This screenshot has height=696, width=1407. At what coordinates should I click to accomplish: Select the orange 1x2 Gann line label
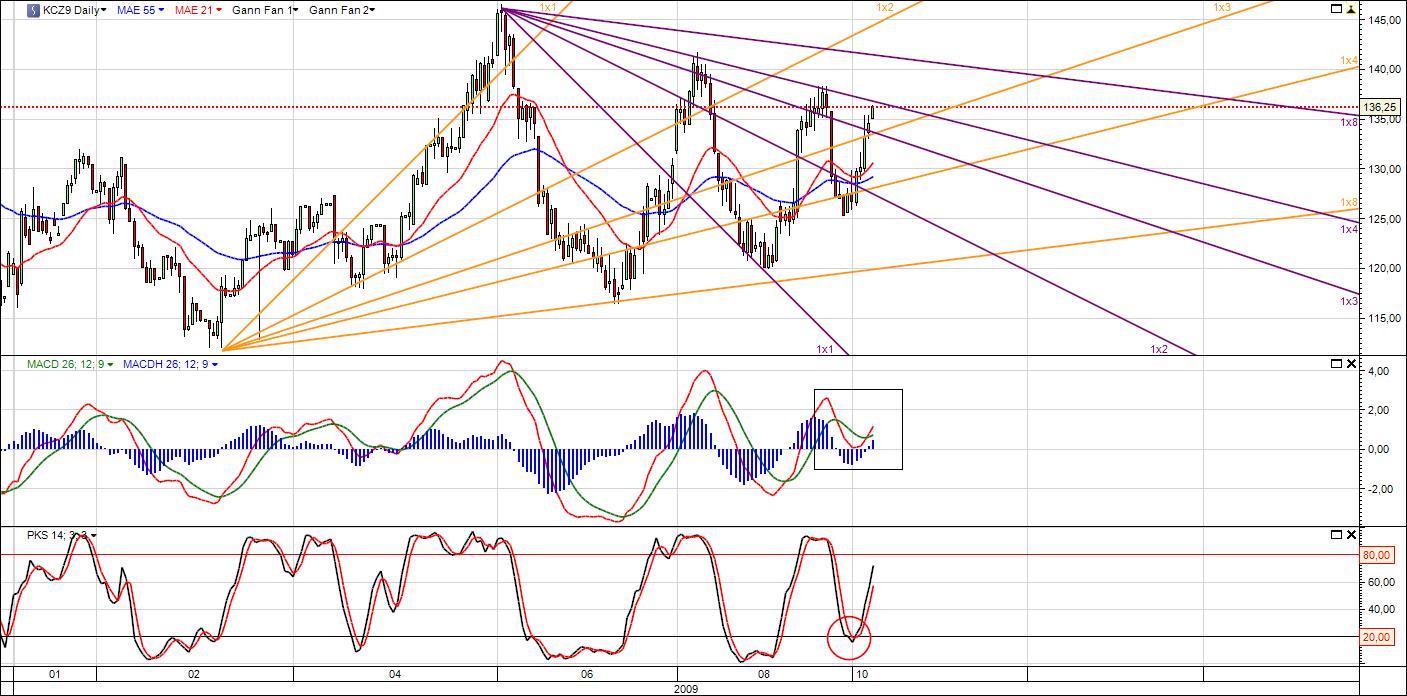(885, 8)
